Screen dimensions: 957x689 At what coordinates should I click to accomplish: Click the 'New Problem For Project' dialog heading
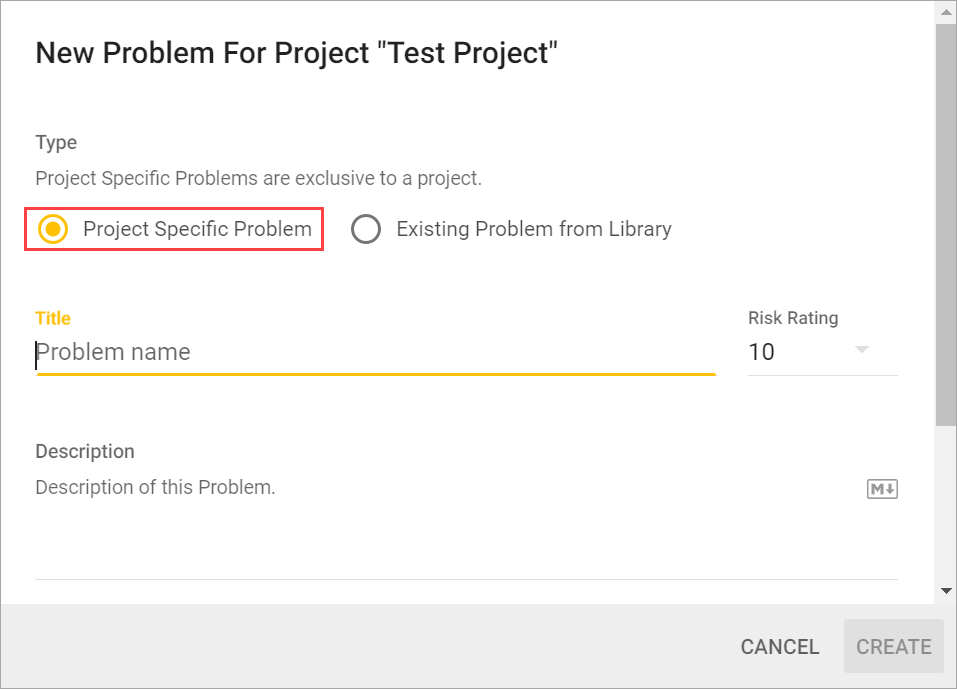point(296,53)
